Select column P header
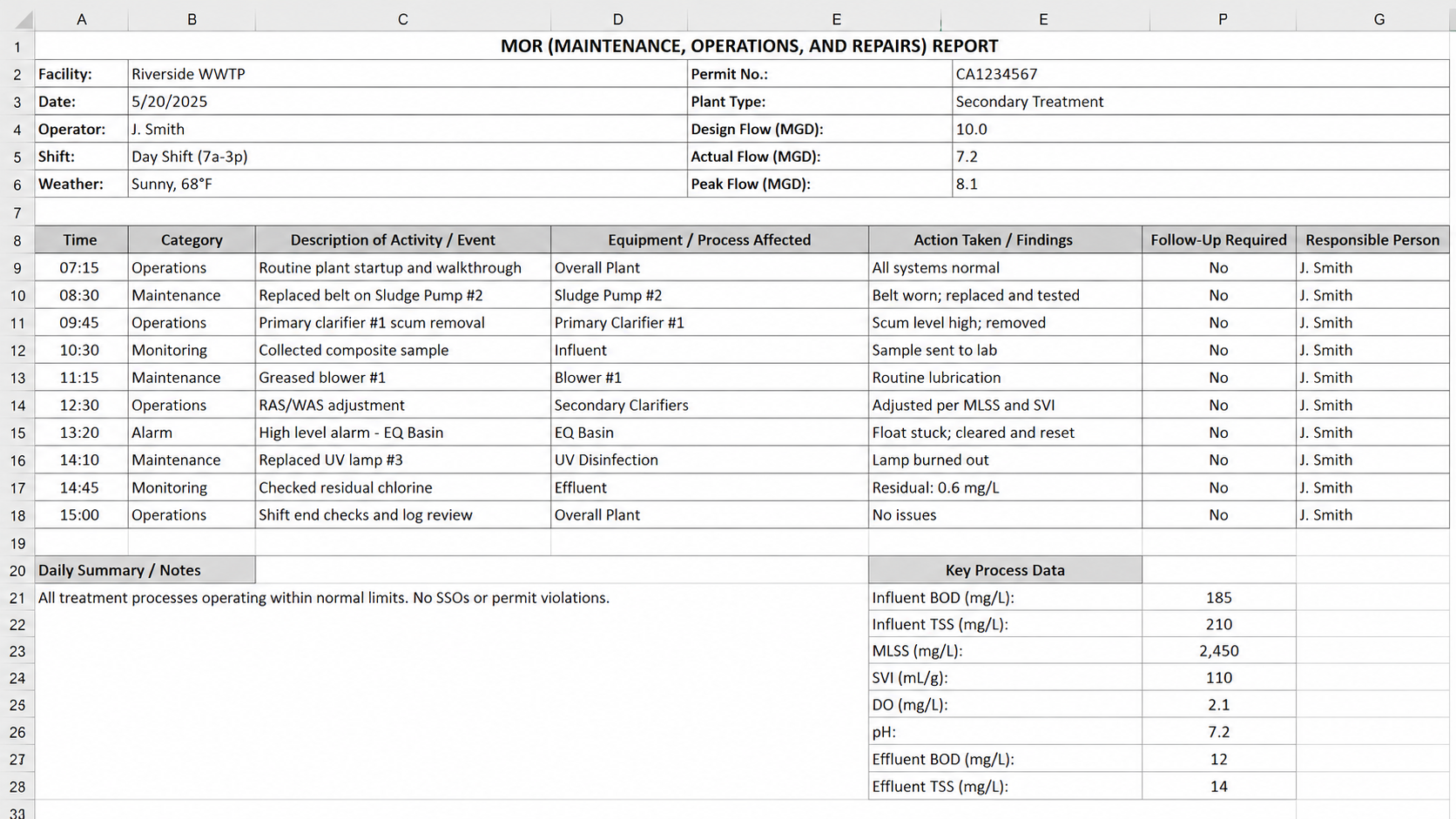The width and height of the screenshot is (1456, 819). 1223,19
